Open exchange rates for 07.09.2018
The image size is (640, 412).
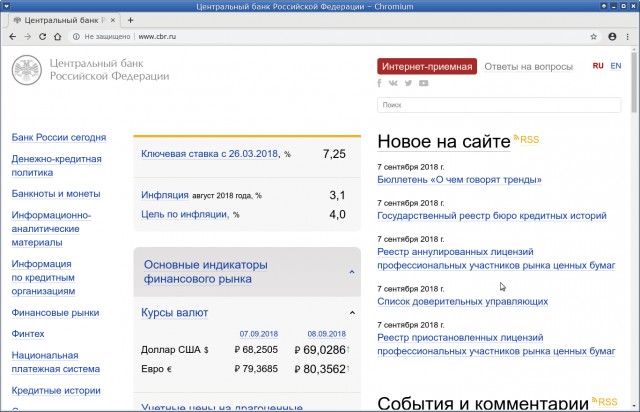[x=259, y=334]
